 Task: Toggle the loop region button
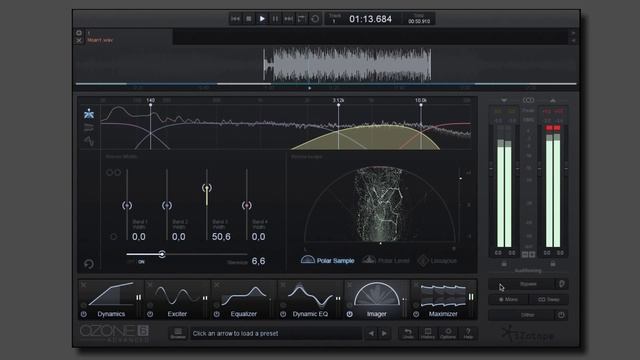tap(301, 19)
